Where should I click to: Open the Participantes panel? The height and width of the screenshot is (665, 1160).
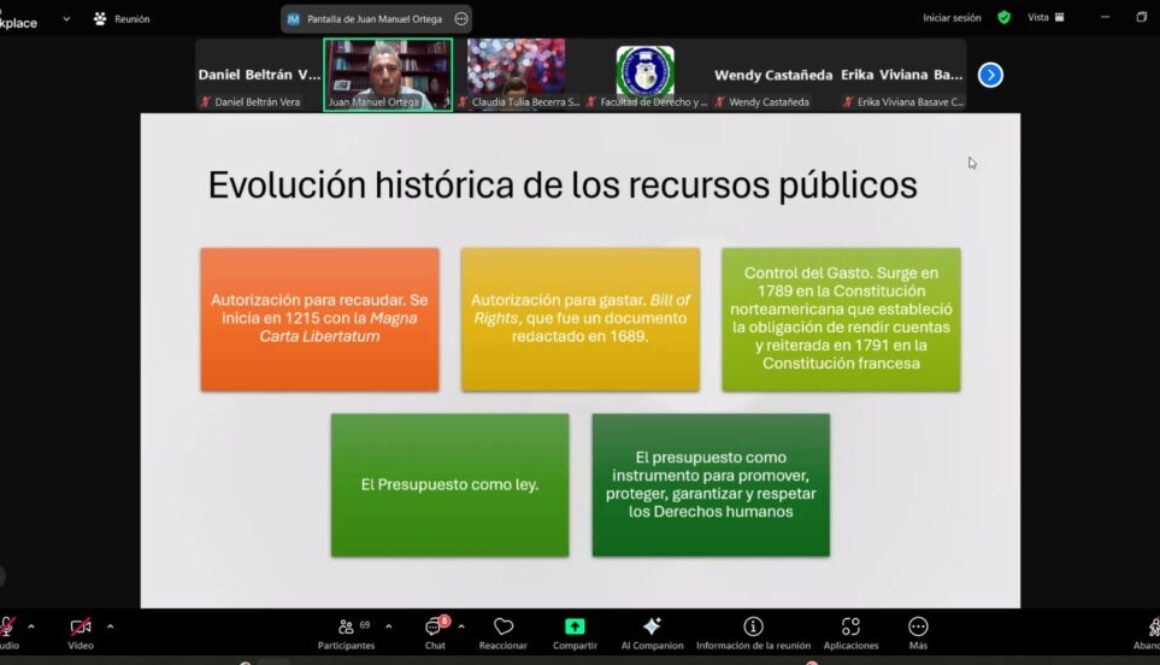346,633
